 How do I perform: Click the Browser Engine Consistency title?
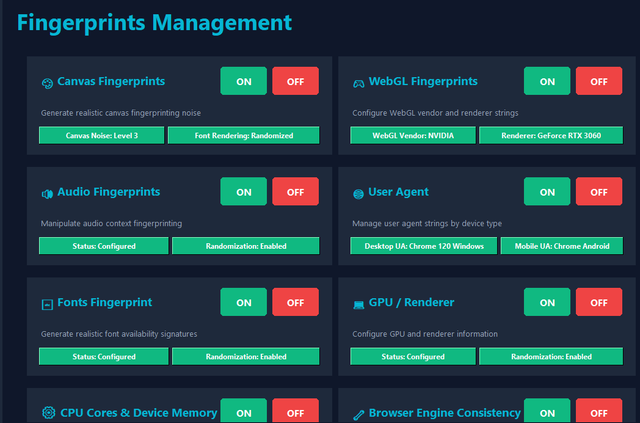(444, 413)
